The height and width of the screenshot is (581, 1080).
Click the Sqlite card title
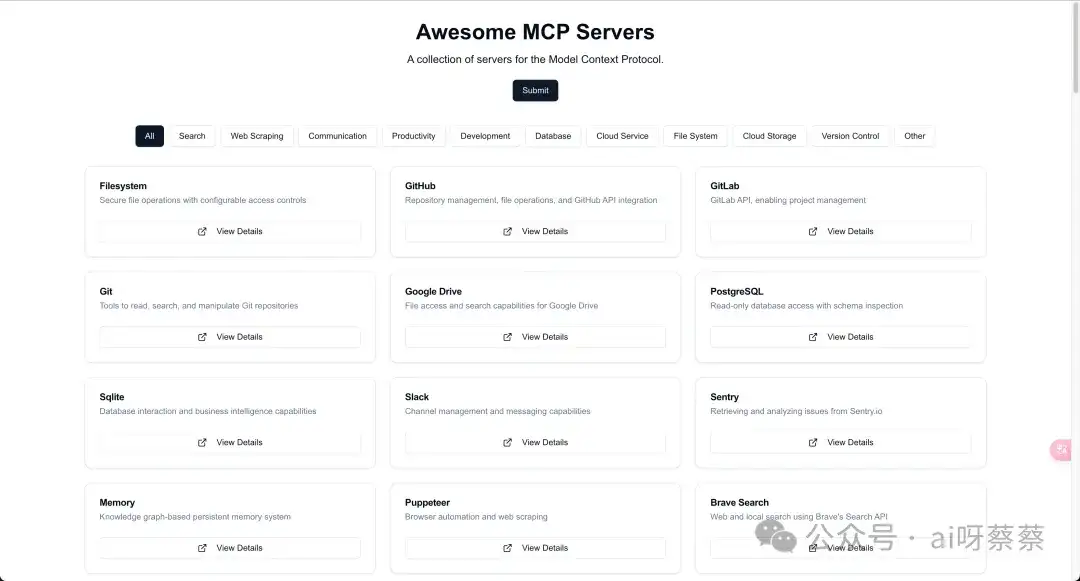[112, 397]
